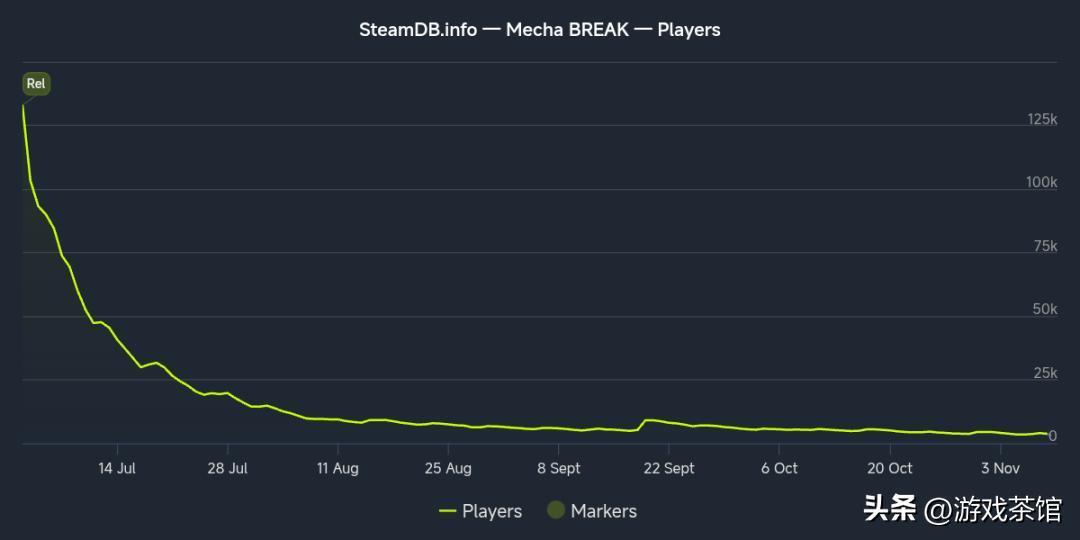Click the SteamDB.info Mecha BREAK chart title

(540, 29)
